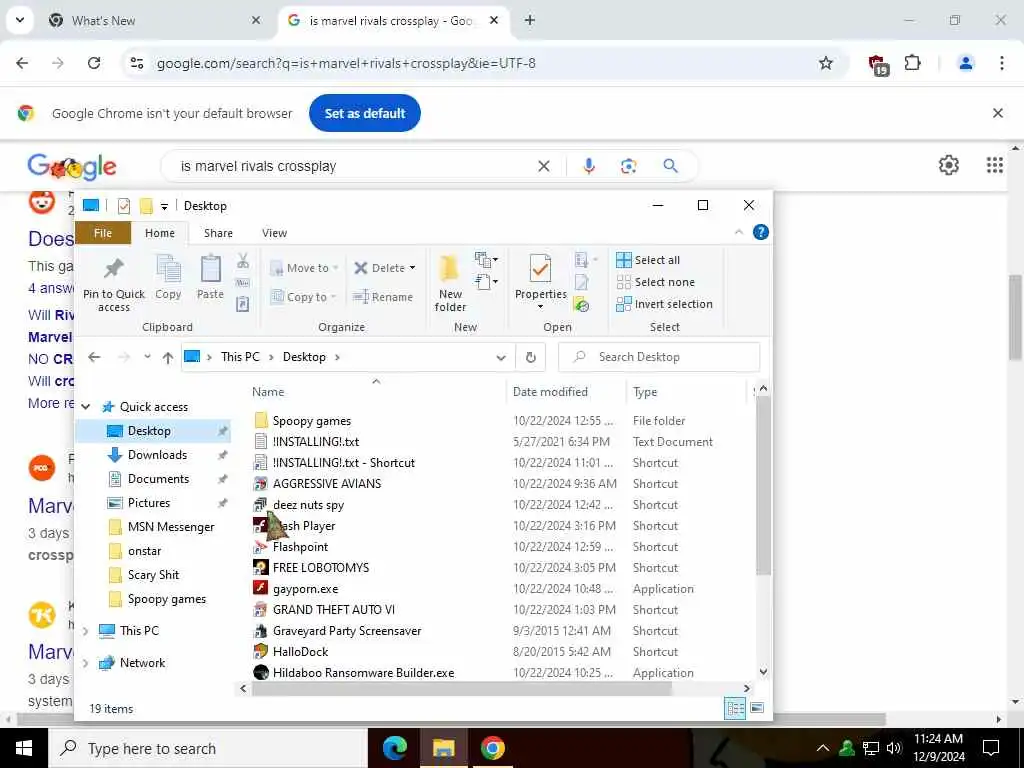Click Google search magnifier button
This screenshot has width=1024, height=768.
[x=671, y=166]
